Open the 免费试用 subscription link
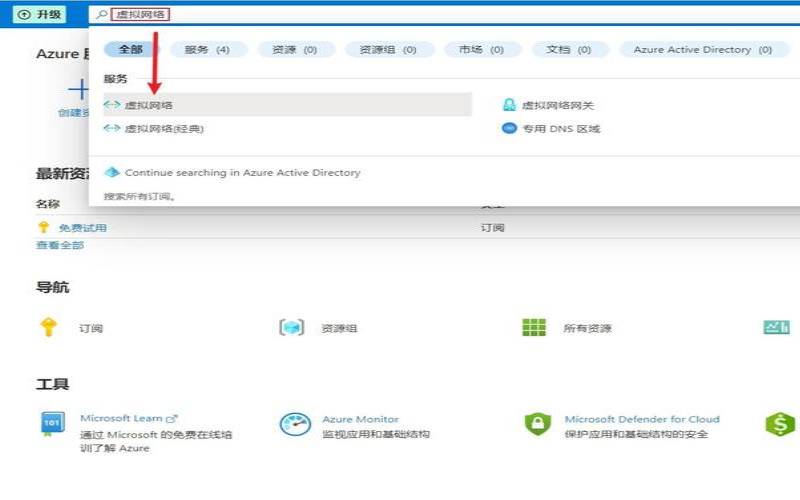The height and width of the screenshot is (500, 800). (x=83, y=228)
